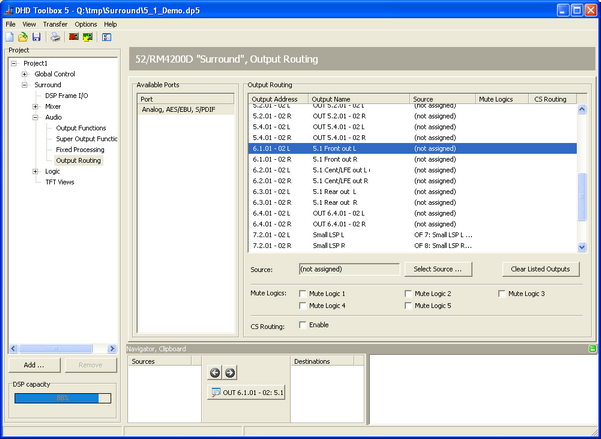Screen dimensions: 601x439
Task: Expand the Mixer tree node
Action: point(36,106)
